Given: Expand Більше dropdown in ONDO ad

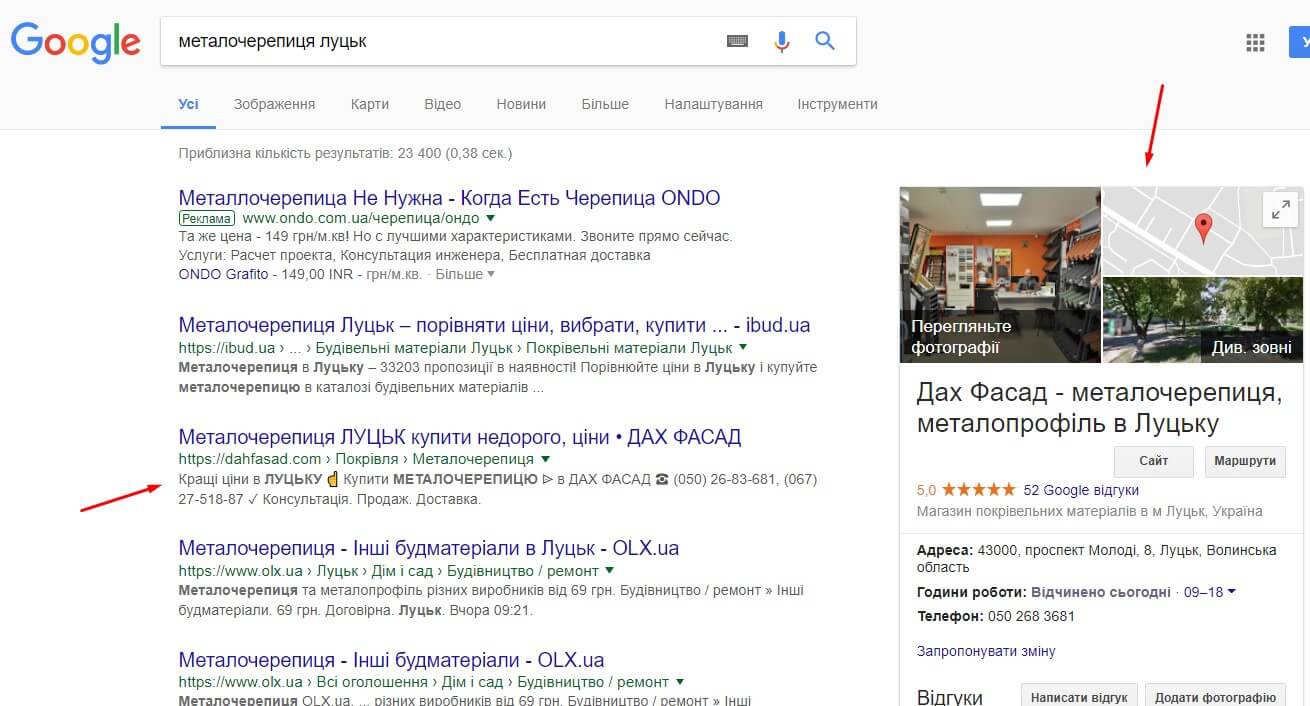Looking at the screenshot, I should [465, 274].
